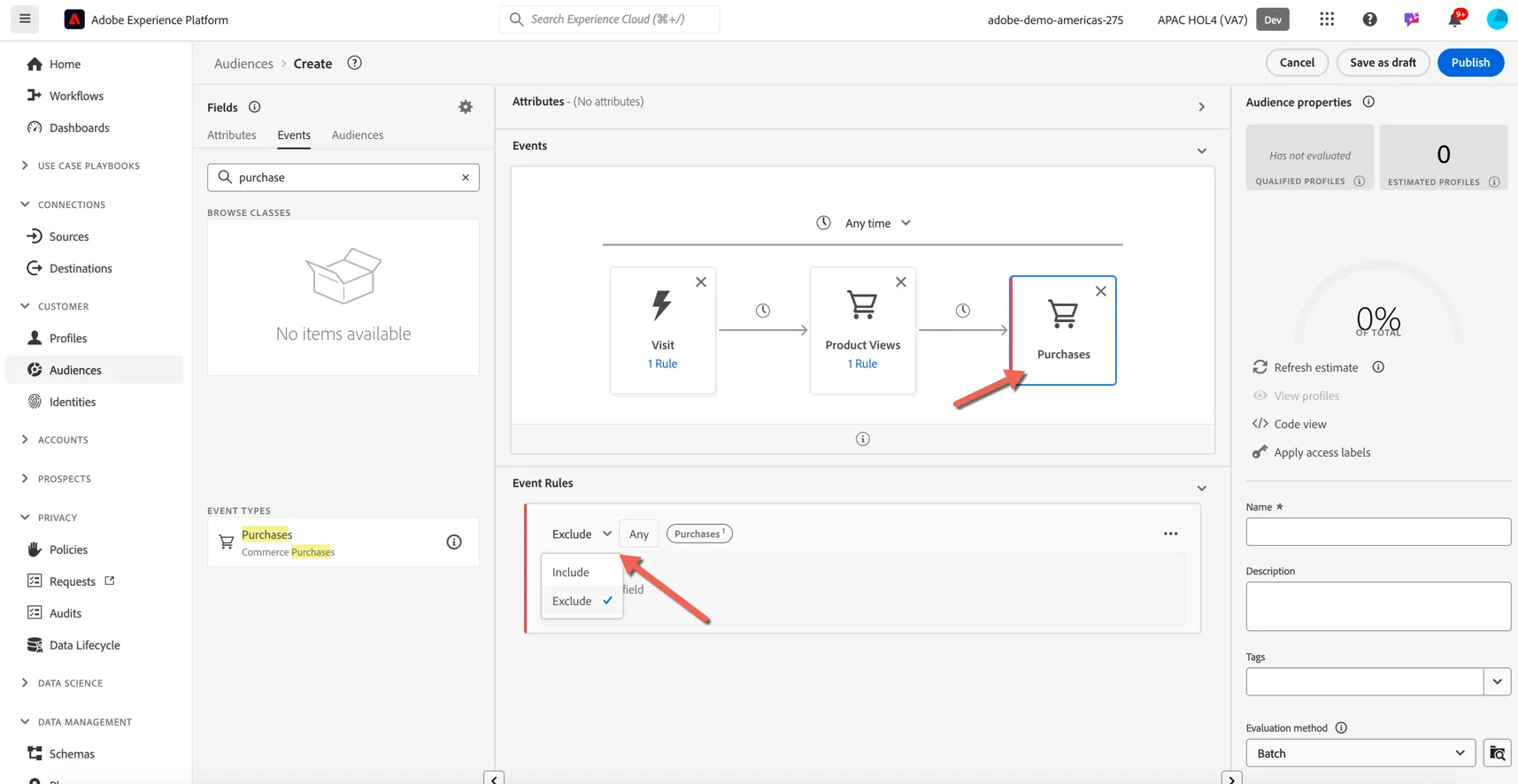Click the info icon below the events canvas
The width and height of the screenshot is (1518, 784).
pos(863,439)
